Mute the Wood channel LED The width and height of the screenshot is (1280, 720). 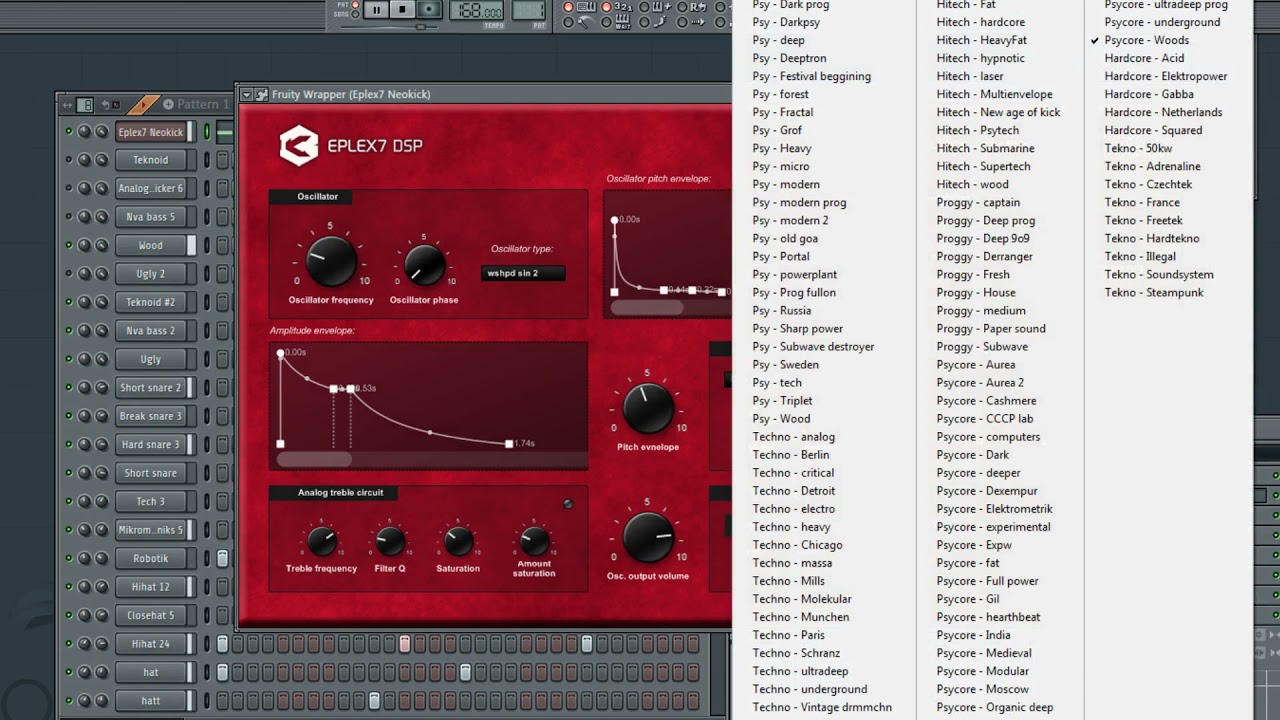point(69,245)
